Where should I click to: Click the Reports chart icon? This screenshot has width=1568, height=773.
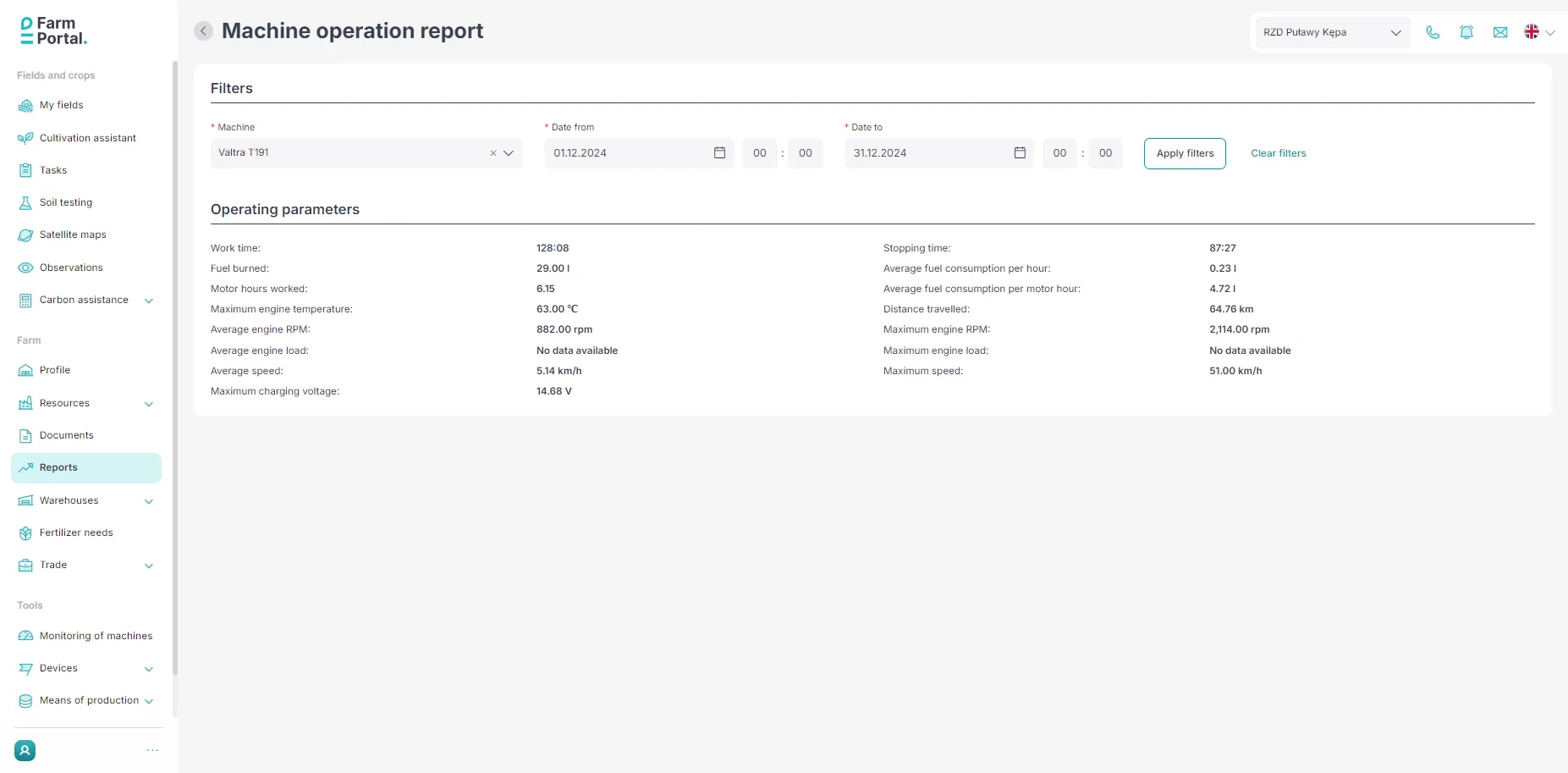click(25, 467)
